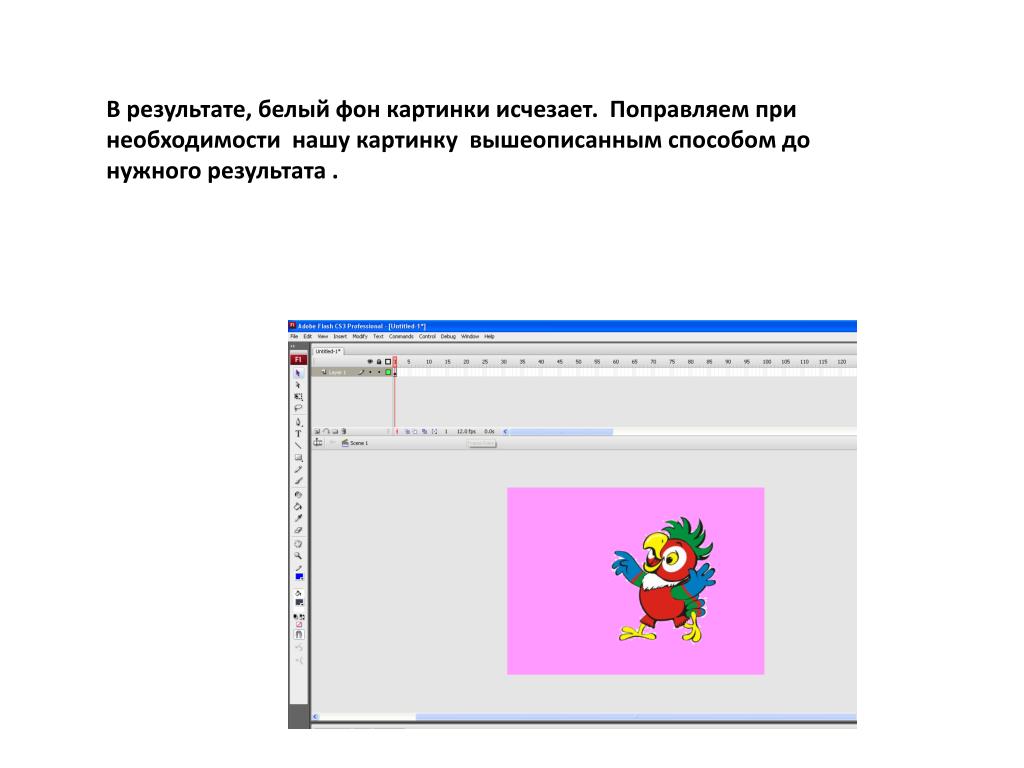The image size is (1024, 768).
Task: Open the Text menu
Action: (x=378, y=336)
